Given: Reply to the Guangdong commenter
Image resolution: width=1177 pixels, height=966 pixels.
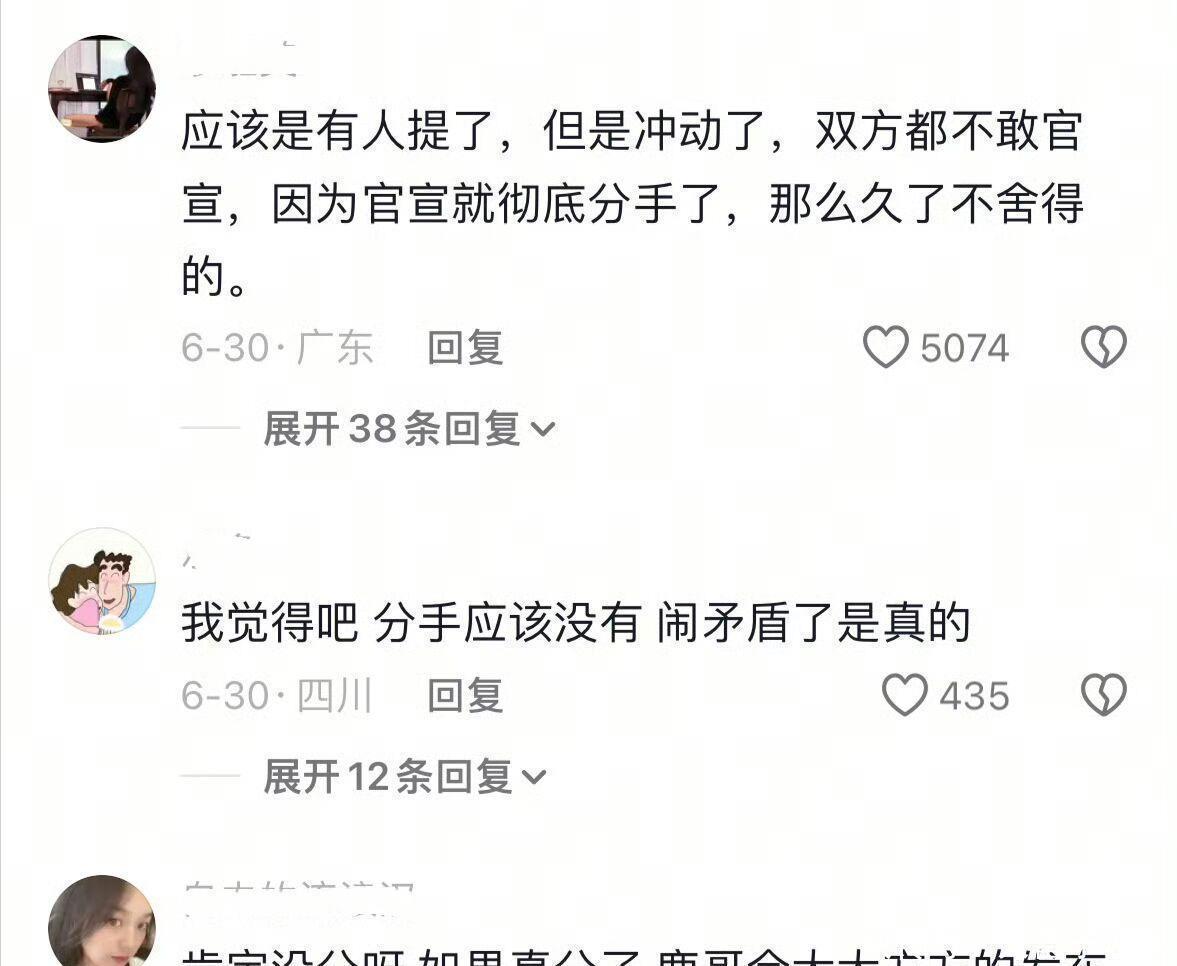Looking at the screenshot, I should pyautogui.click(x=465, y=348).
